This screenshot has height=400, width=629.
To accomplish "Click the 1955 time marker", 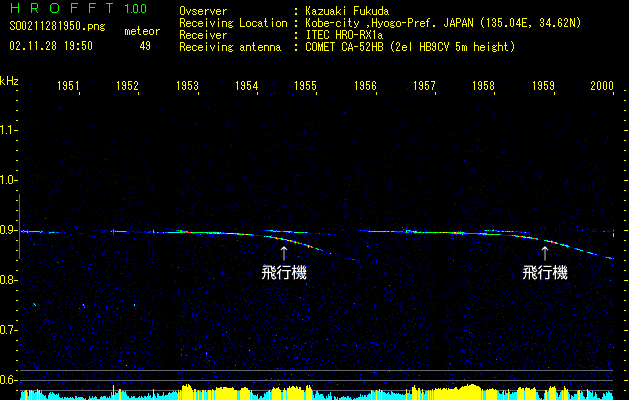I will coord(306,87).
